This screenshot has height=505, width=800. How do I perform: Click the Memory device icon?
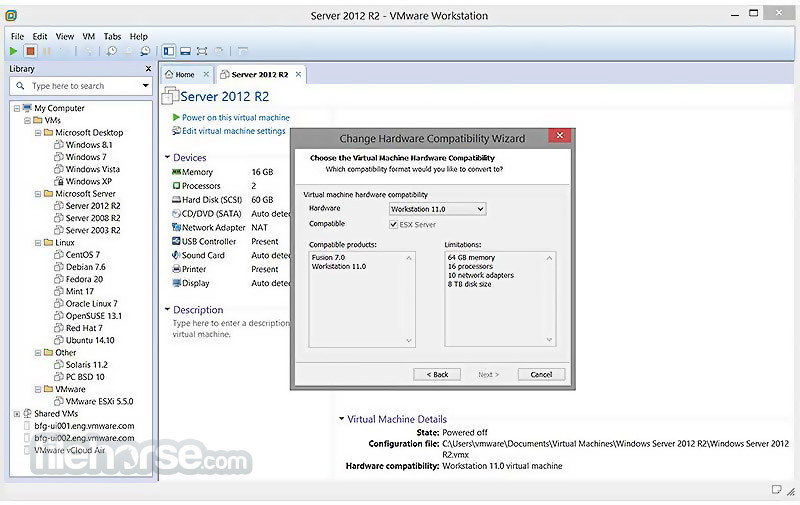[x=177, y=172]
